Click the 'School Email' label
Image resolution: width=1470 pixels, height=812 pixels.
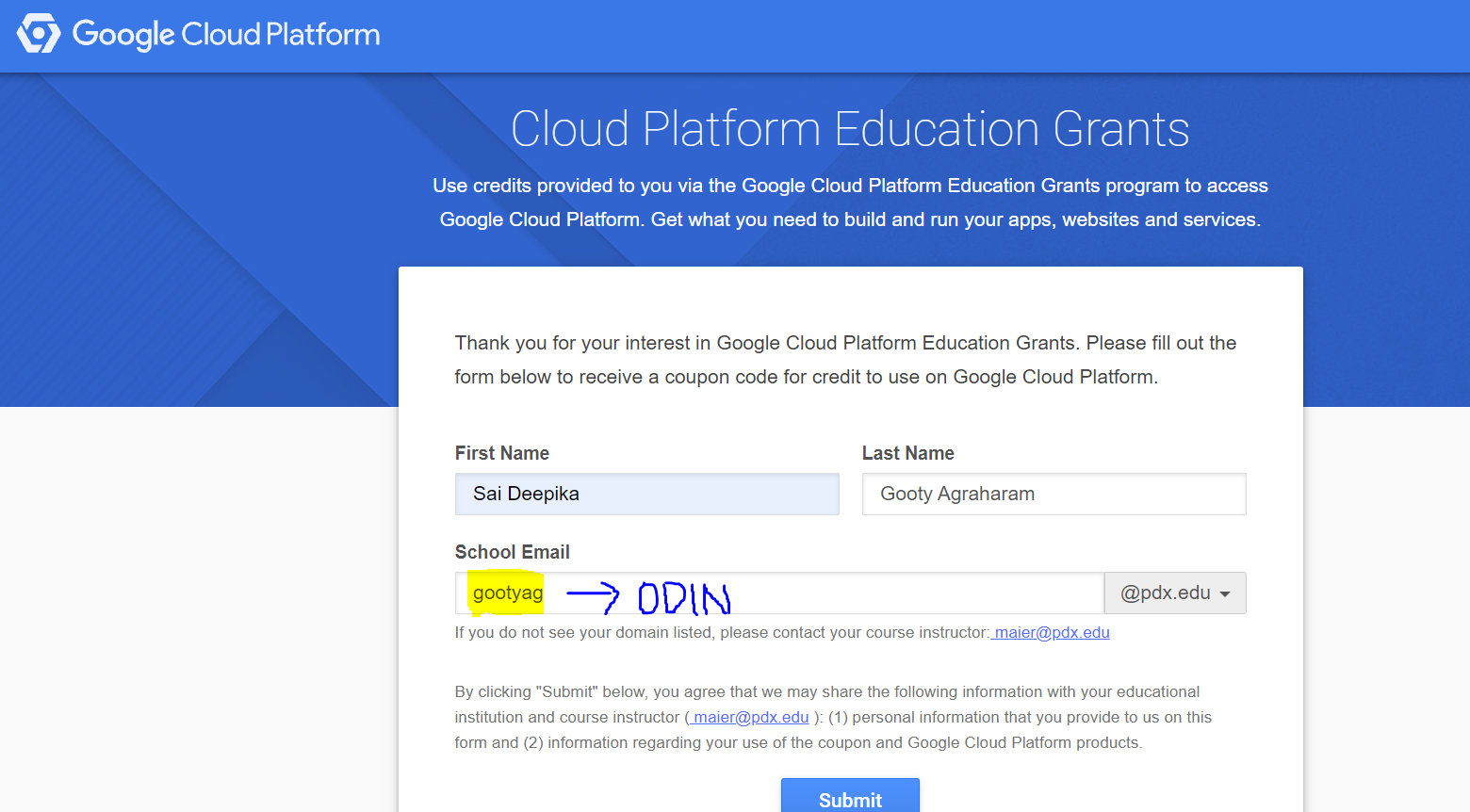[513, 552]
